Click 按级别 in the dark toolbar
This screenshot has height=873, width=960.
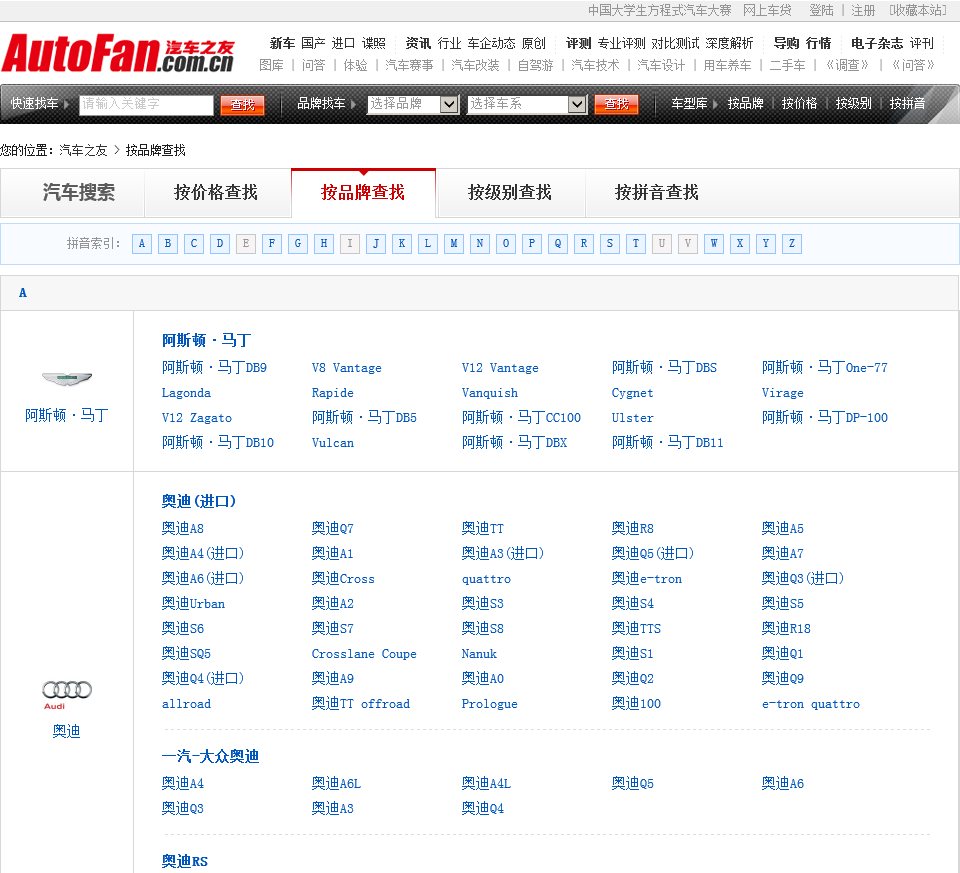pyautogui.click(x=853, y=103)
